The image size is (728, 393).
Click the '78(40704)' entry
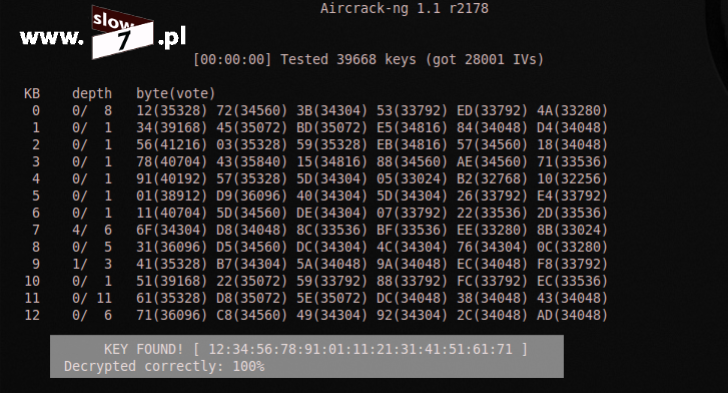pos(172,162)
